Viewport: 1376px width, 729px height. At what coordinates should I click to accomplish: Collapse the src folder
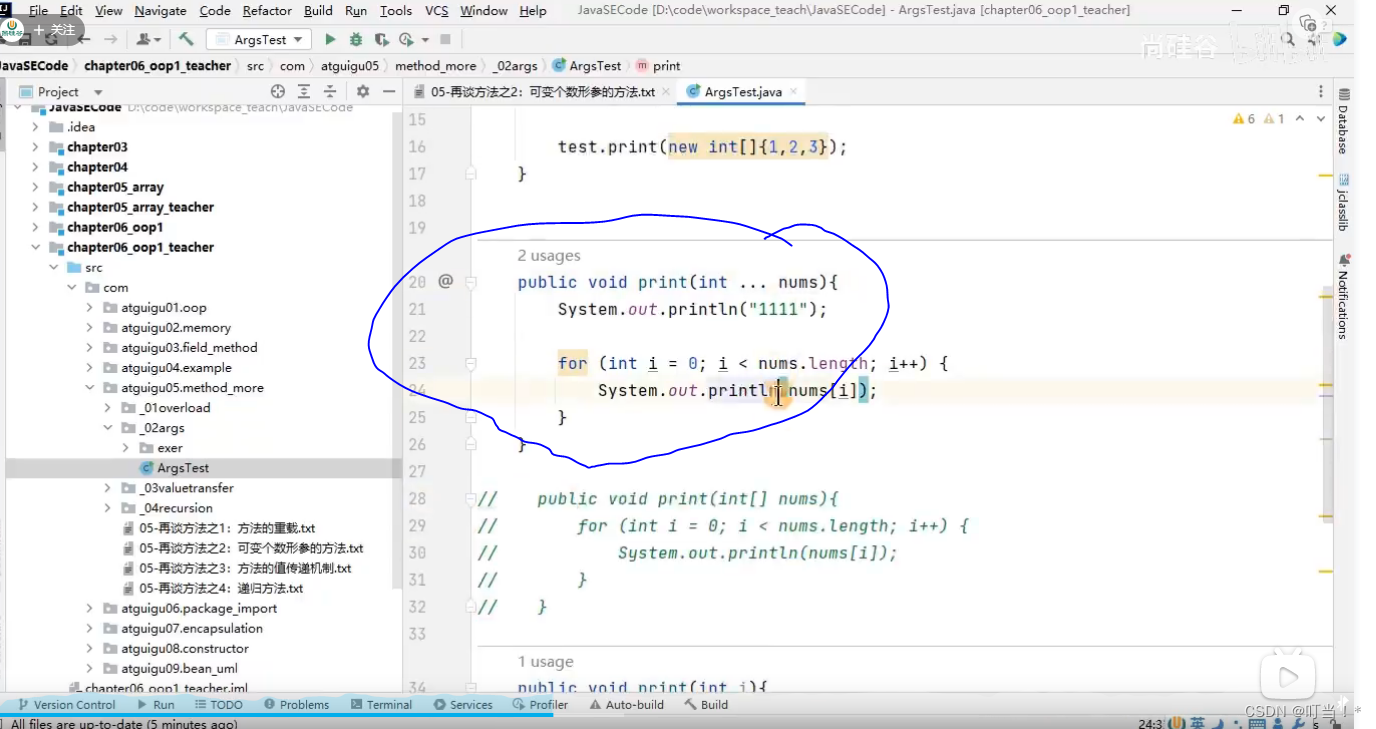[54, 267]
